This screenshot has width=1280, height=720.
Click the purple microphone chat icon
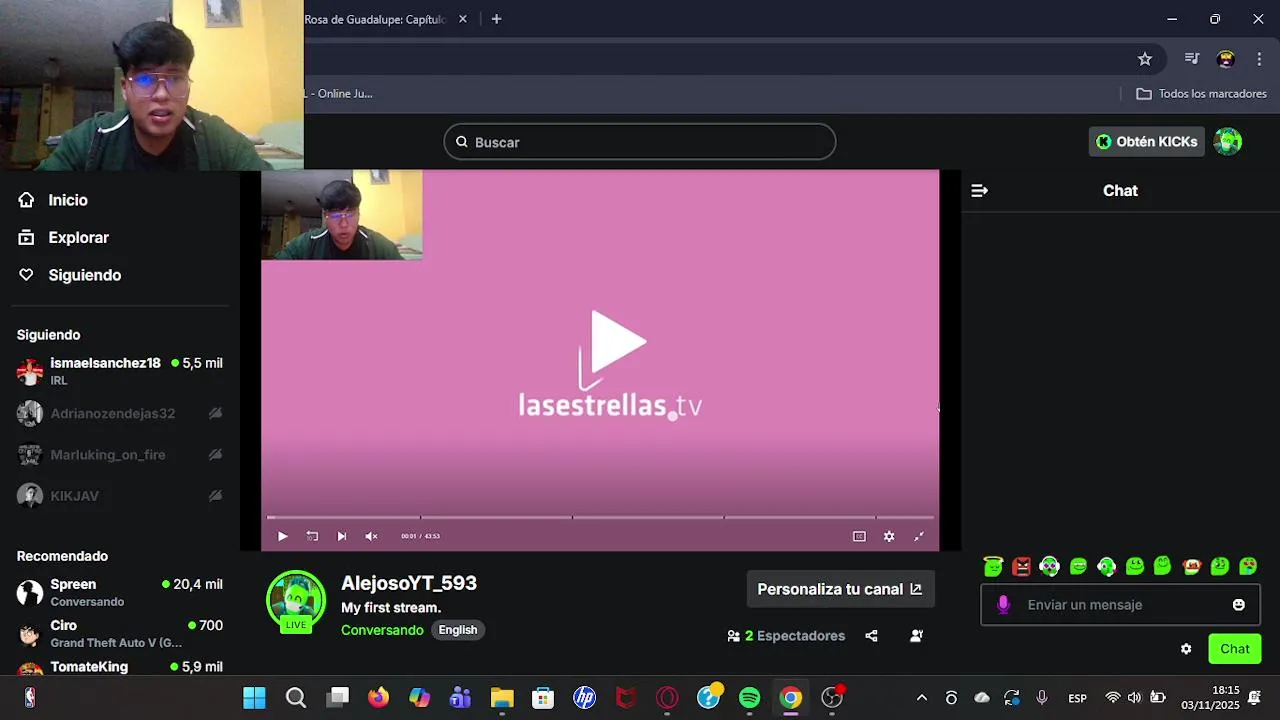[1004, 605]
